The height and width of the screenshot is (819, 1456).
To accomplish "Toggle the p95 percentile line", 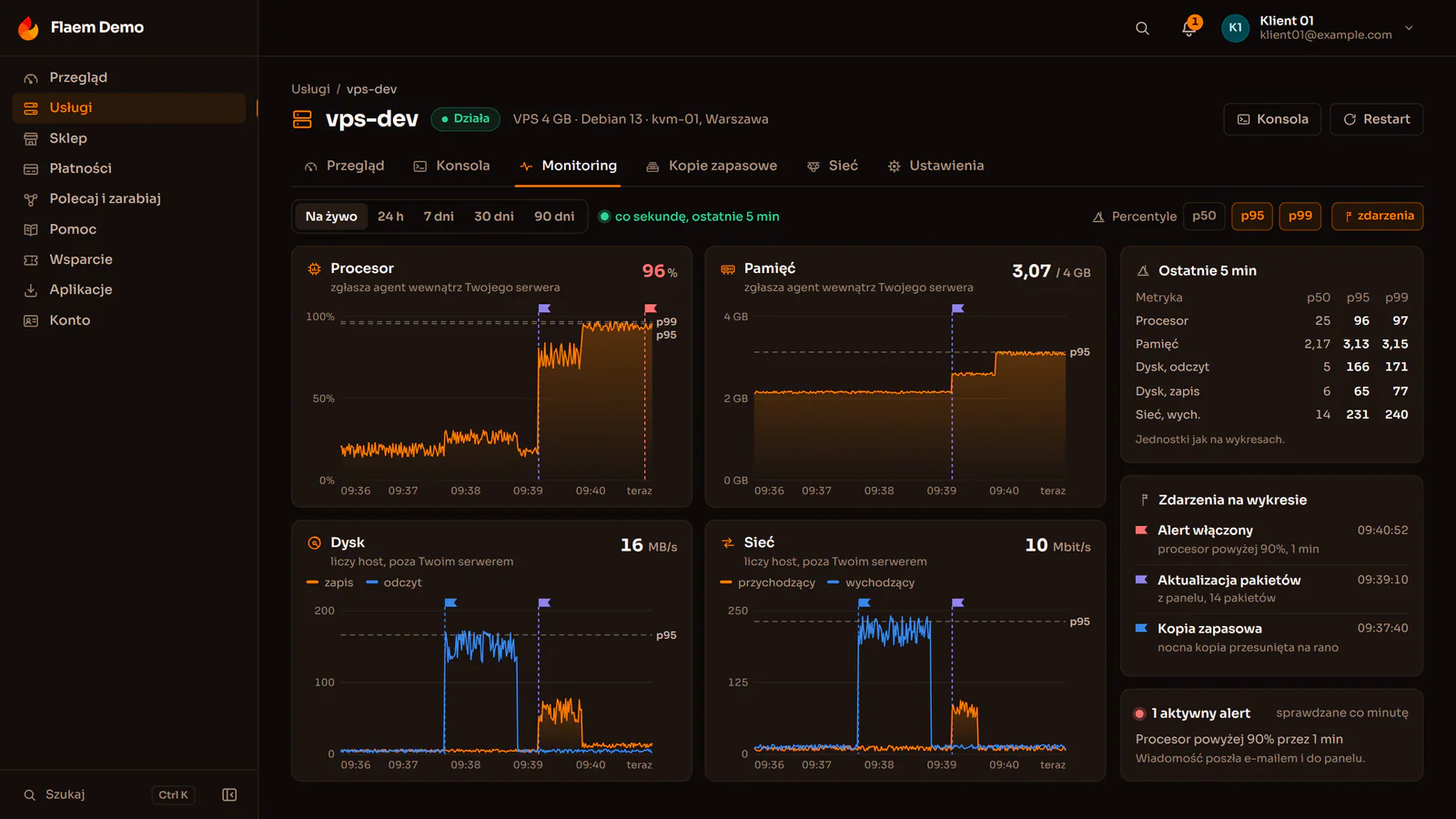I will 1252,217.
